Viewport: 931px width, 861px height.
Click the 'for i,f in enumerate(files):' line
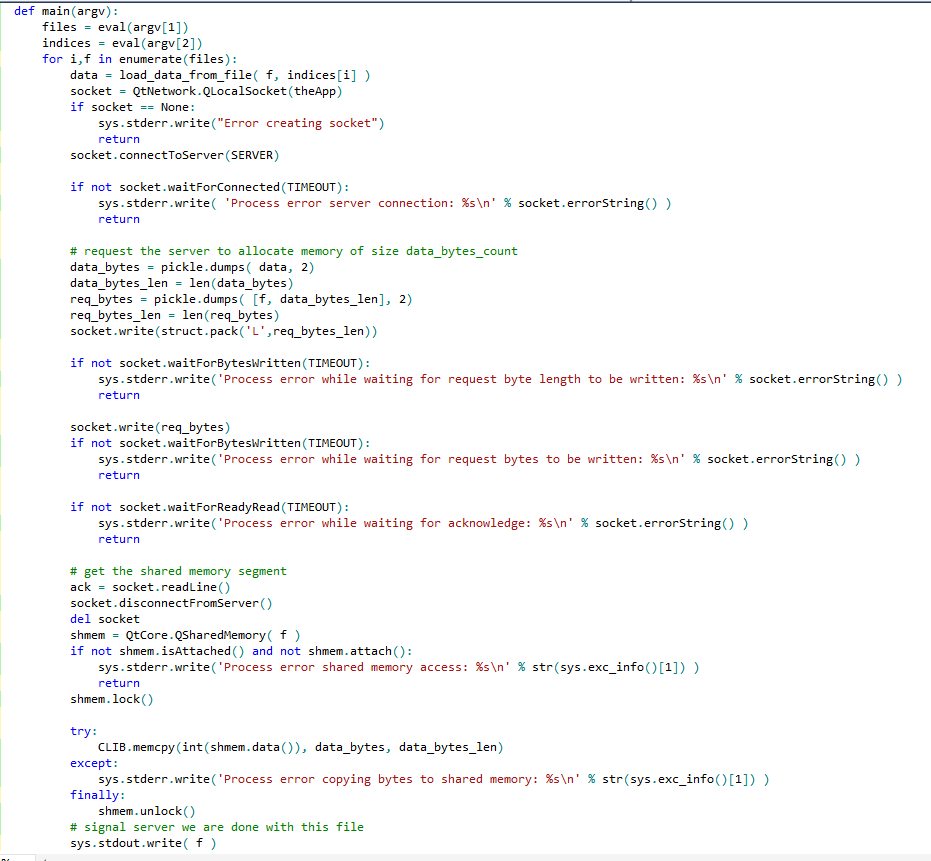(x=140, y=59)
